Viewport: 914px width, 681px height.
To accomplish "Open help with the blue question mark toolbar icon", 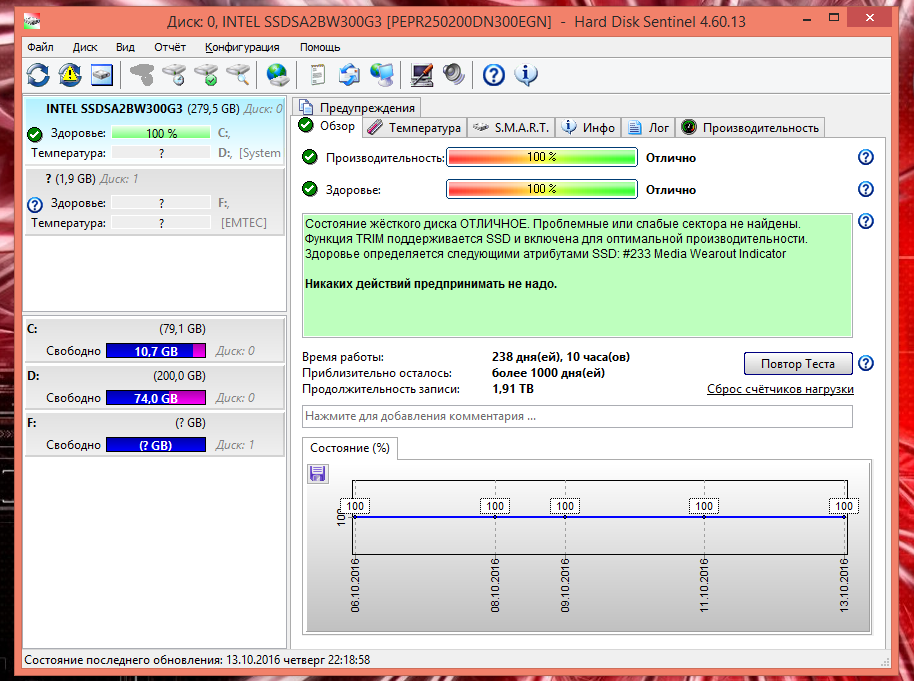I will 493,74.
